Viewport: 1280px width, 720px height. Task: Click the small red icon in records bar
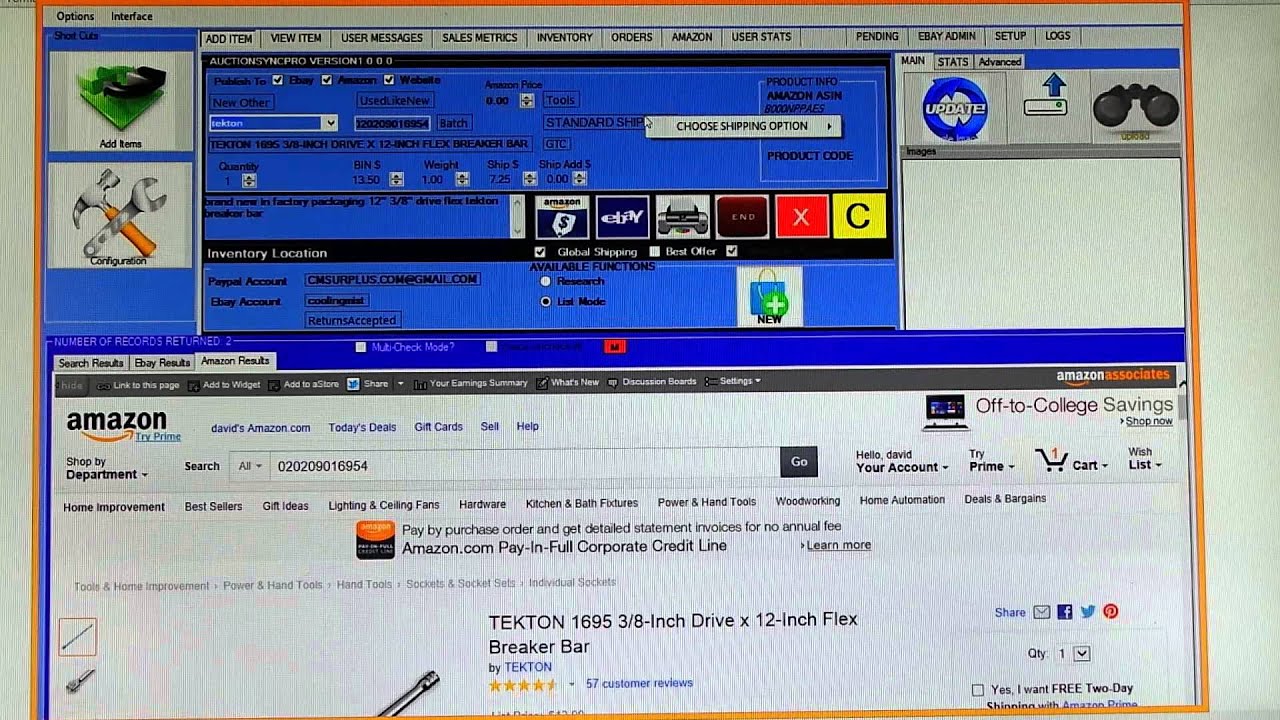[x=614, y=347]
